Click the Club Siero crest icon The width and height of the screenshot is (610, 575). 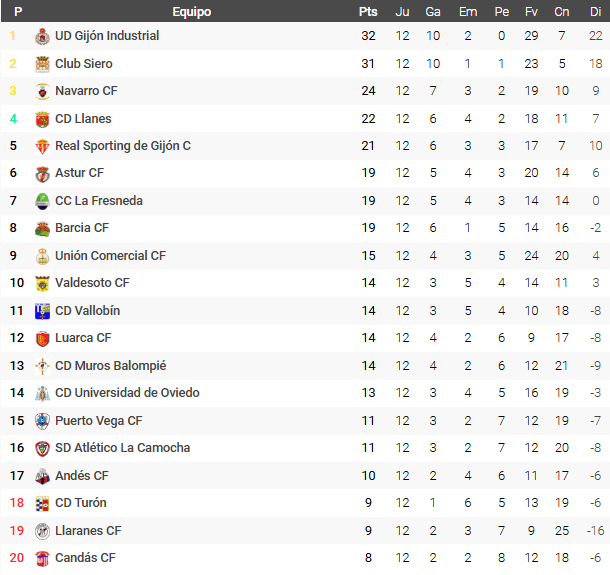pyautogui.click(x=42, y=64)
